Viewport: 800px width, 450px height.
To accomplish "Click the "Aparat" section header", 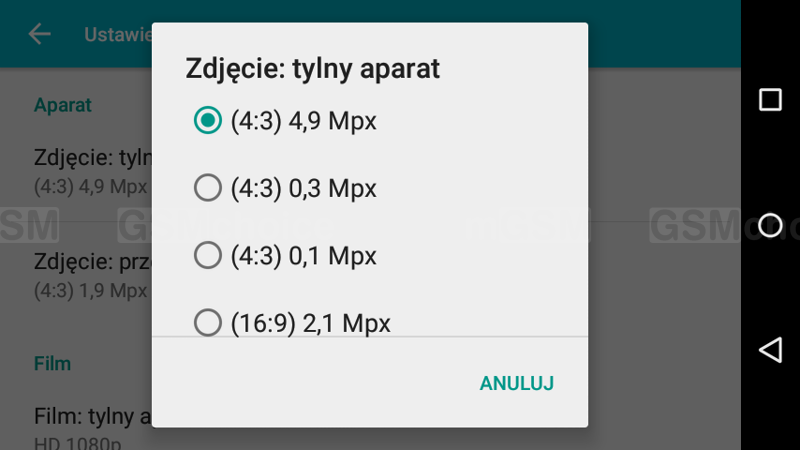I will click(63, 105).
